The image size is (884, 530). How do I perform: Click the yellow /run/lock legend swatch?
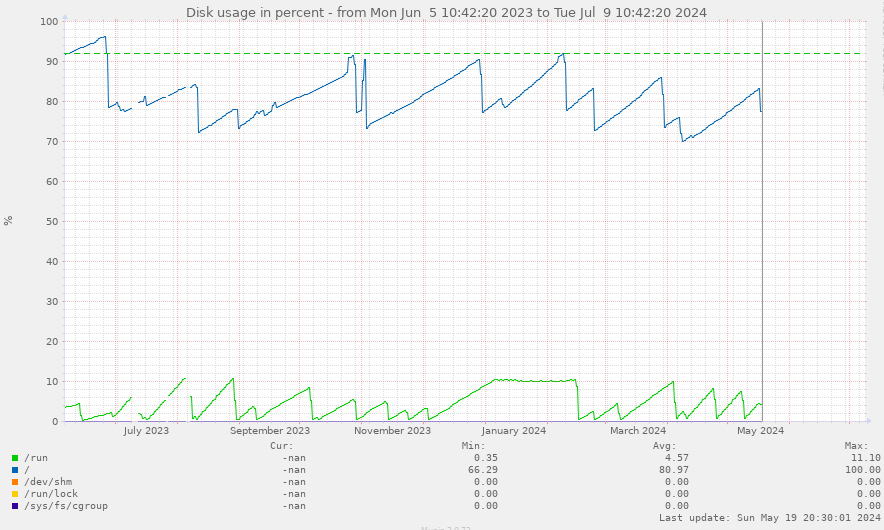pyautogui.click(x=15, y=493)
